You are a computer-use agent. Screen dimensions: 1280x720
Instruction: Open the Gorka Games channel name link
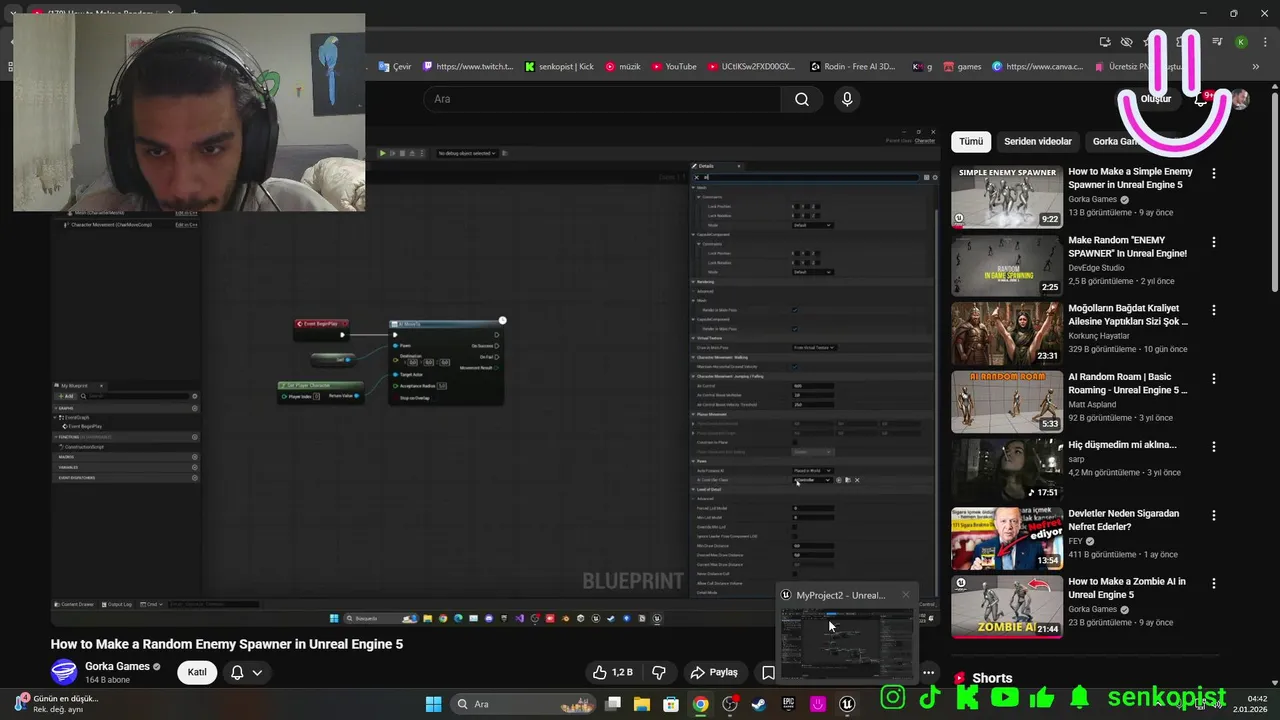pyautogui.click(x=117, y=666)
